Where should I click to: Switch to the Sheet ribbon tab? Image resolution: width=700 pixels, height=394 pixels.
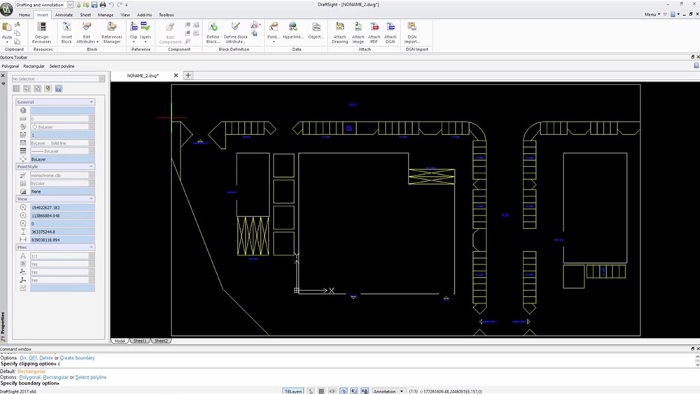(x=85, y=15)
